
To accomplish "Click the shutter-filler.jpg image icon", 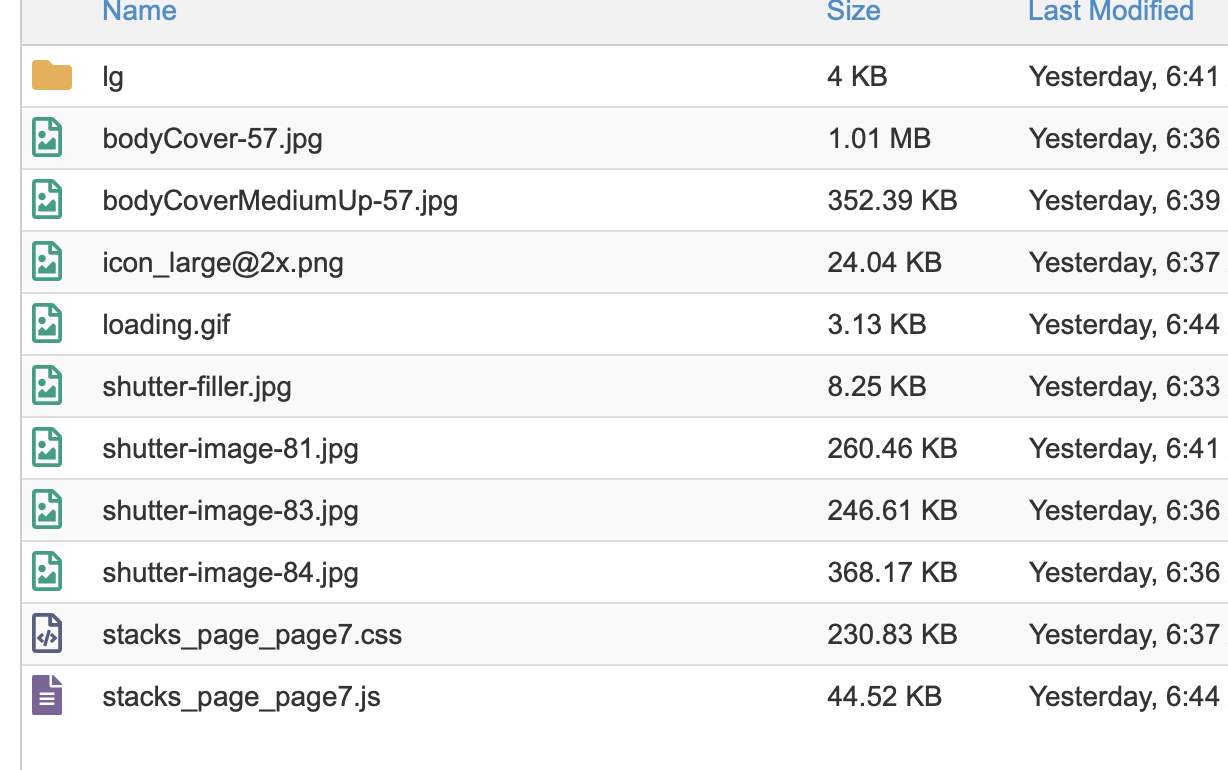I will coord(47,386).
